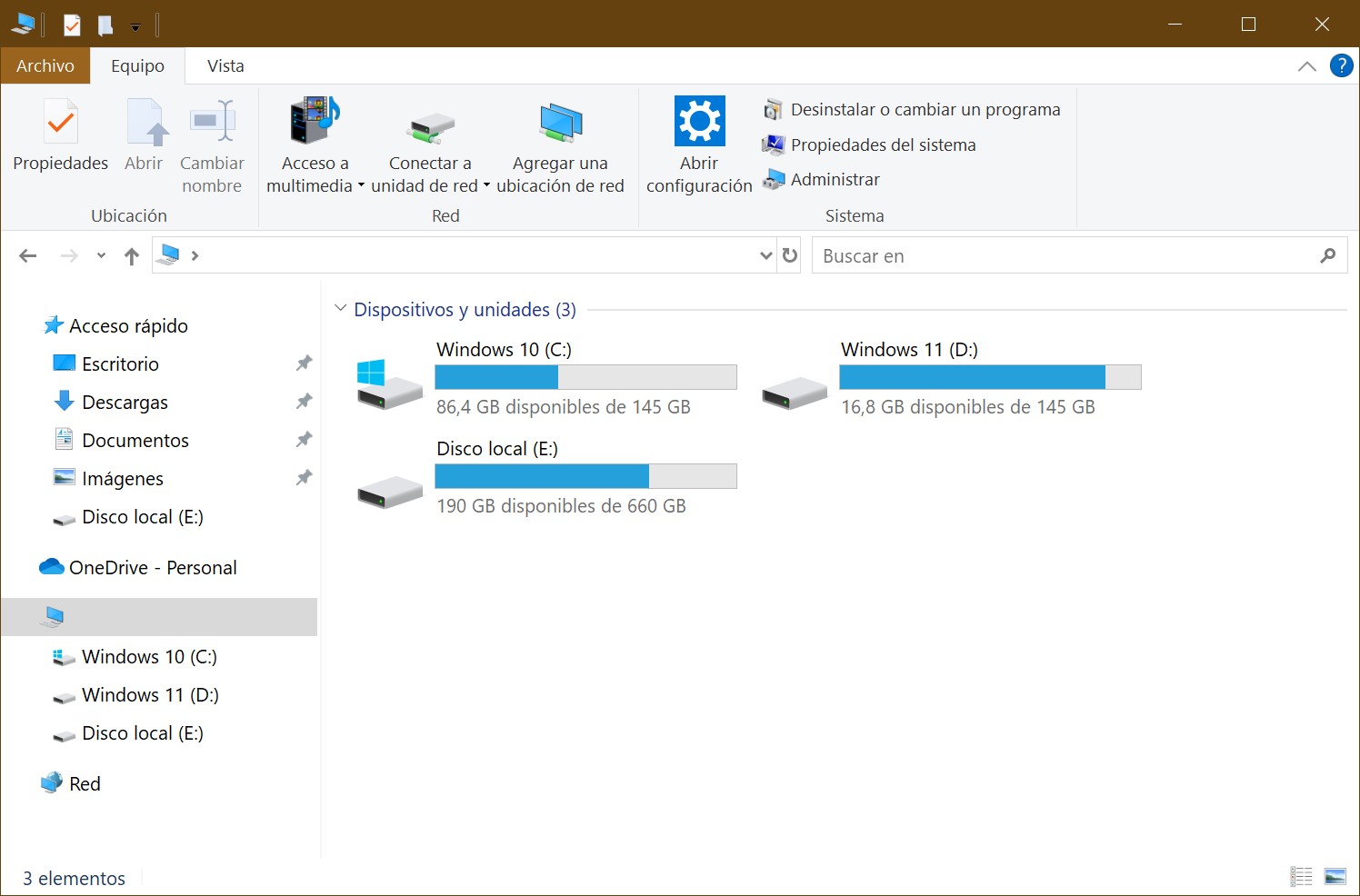Click Windows 10 (C:) usage bar
The image size is (1360, 896).
click(585, 377)
